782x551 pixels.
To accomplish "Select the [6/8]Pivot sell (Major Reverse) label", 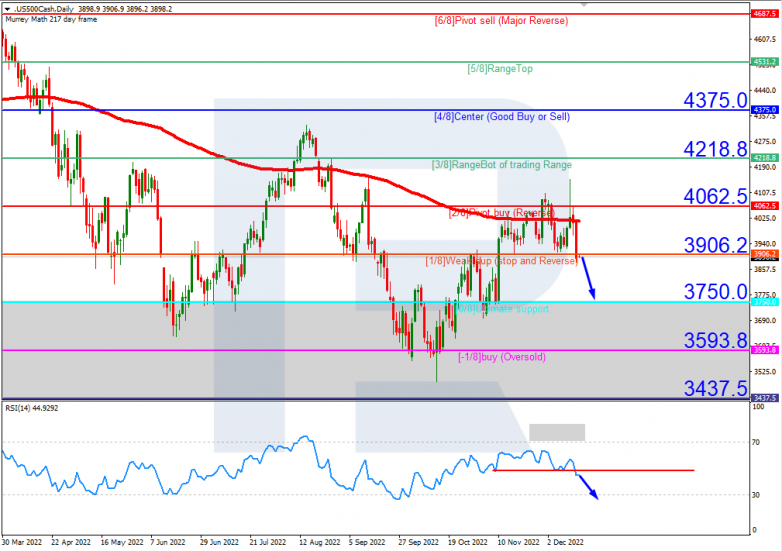I will click(x=501, y=21).
